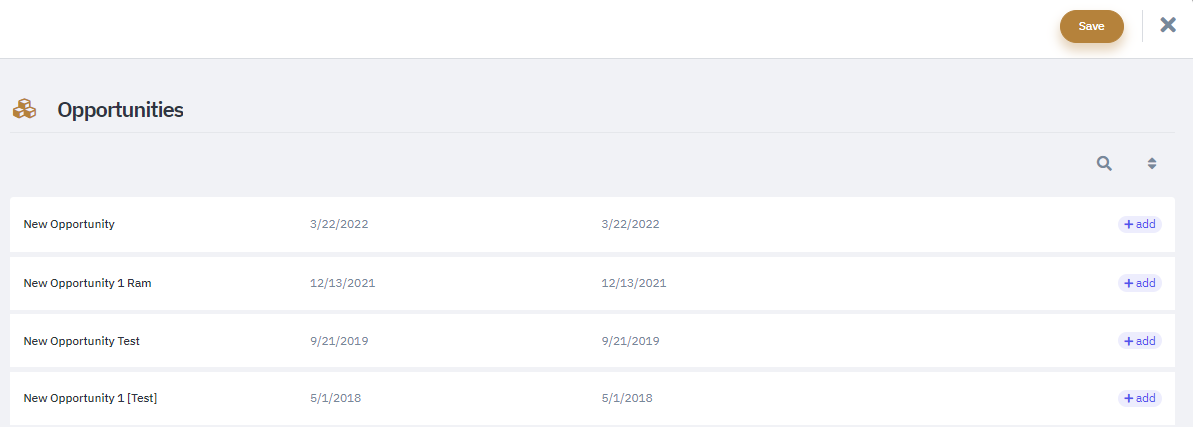Close the panel with the X icon
This screenshot has width=1193, height=427.
[1168, 25]
